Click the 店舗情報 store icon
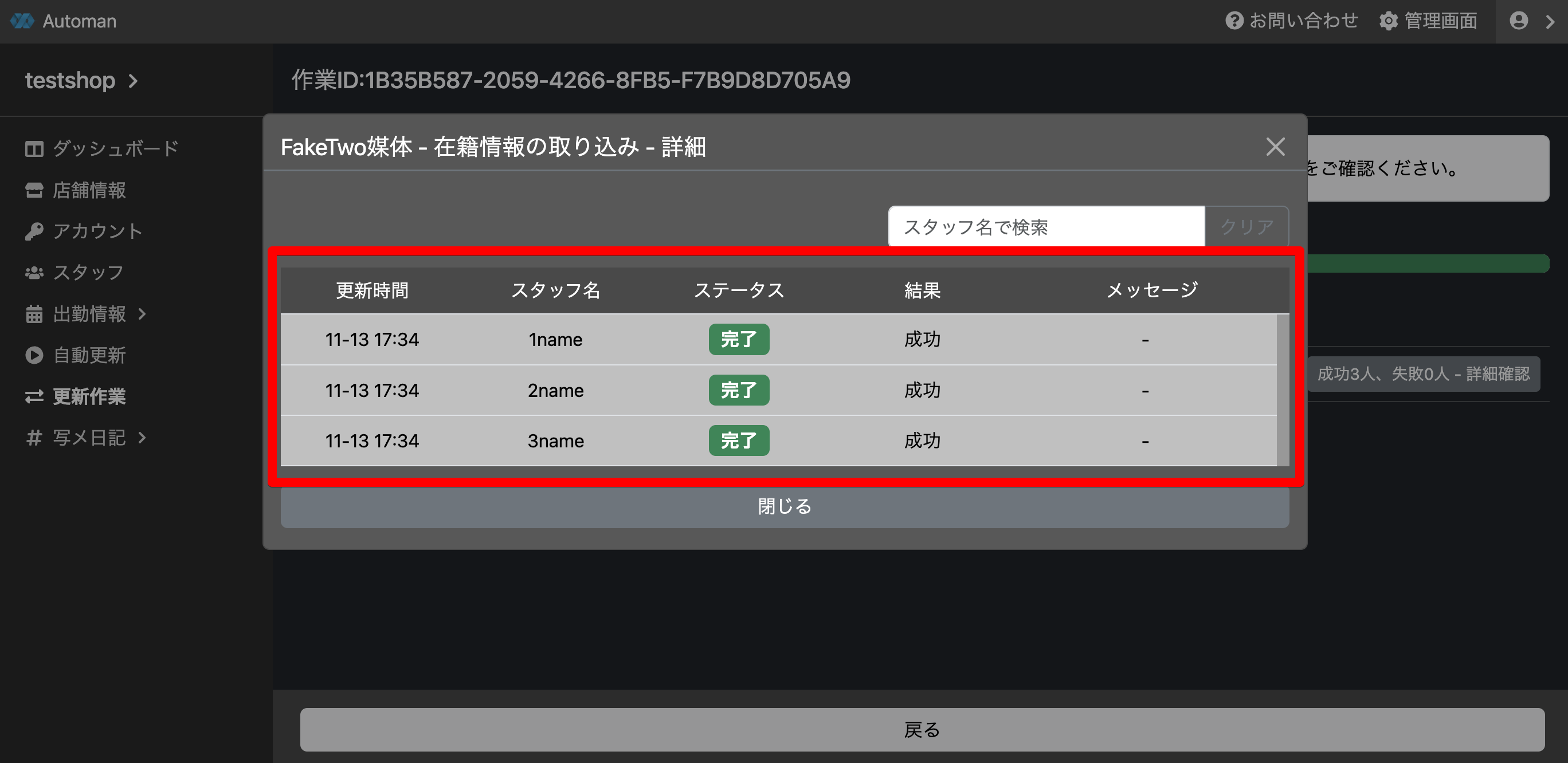This screenshot has height=763, width=1568. pyautogui.click(x=34, y=190)
